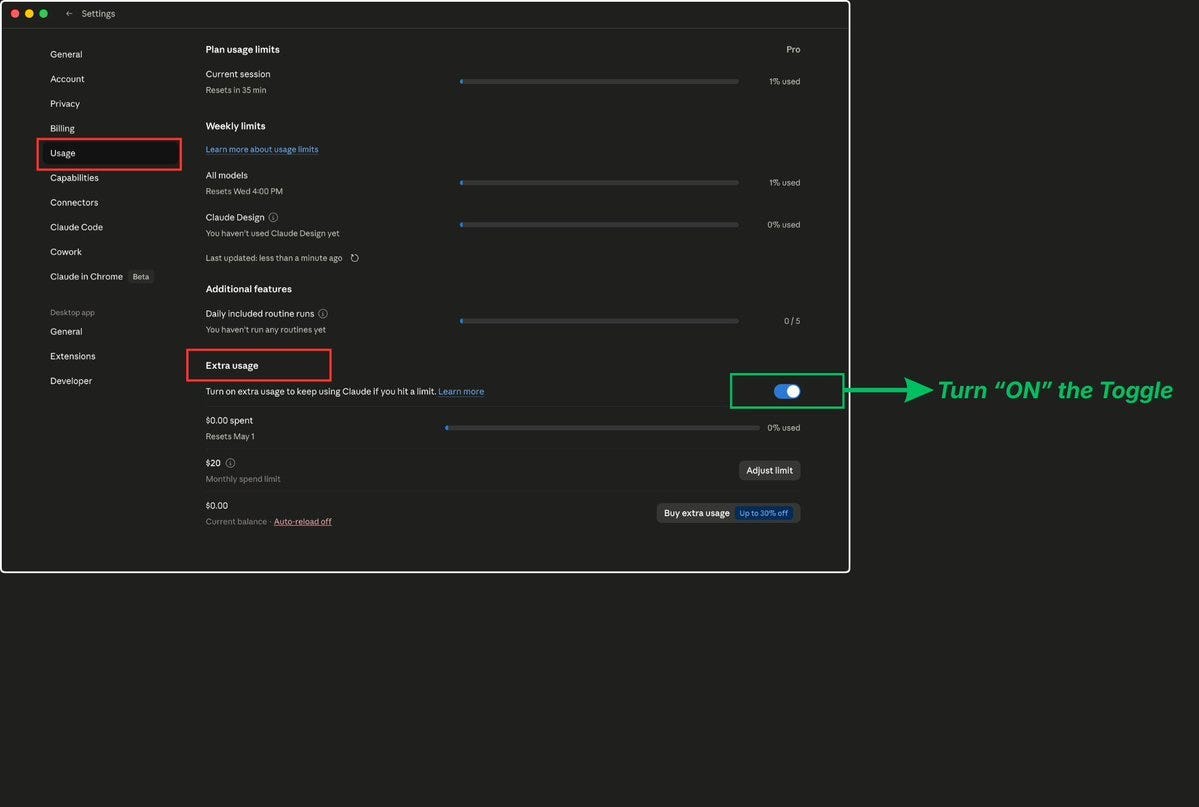Click the Extra usage heading
This screenshot has height=807, width=1199.
click(x=232, y=366)
